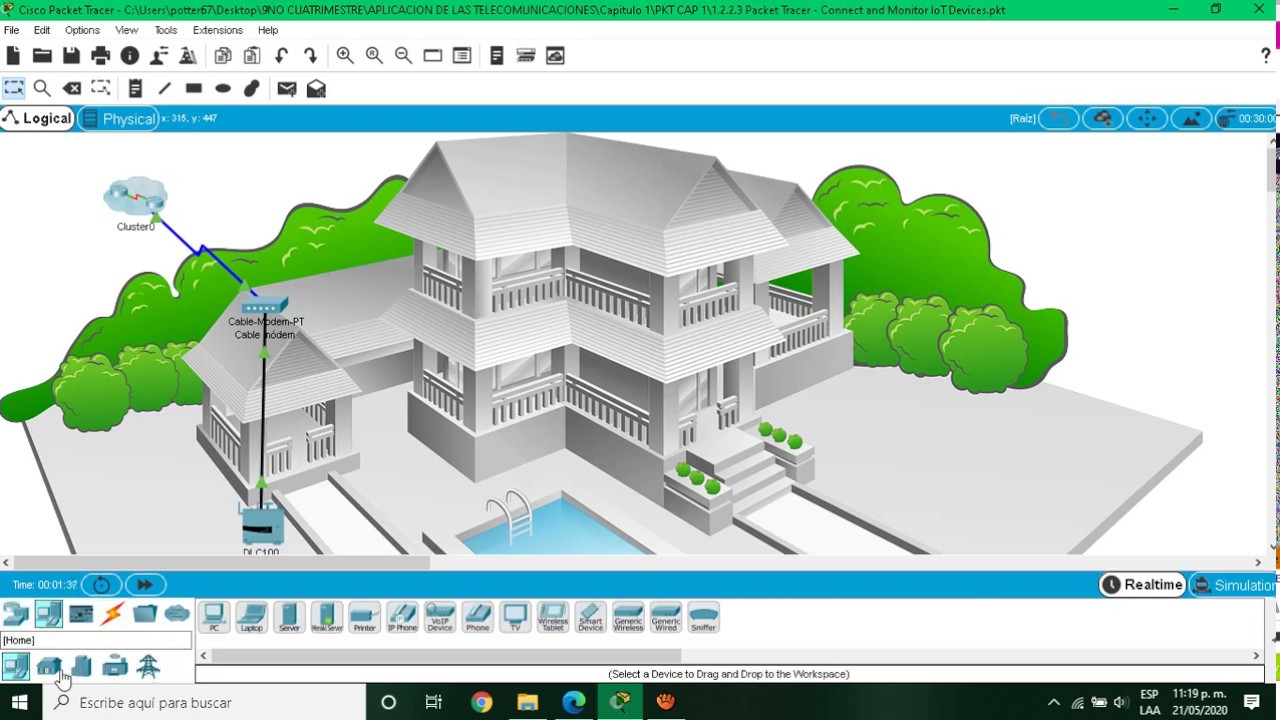Zoom in on the workspace
This screenshot has width=1280, height=720.
point(345,56)
